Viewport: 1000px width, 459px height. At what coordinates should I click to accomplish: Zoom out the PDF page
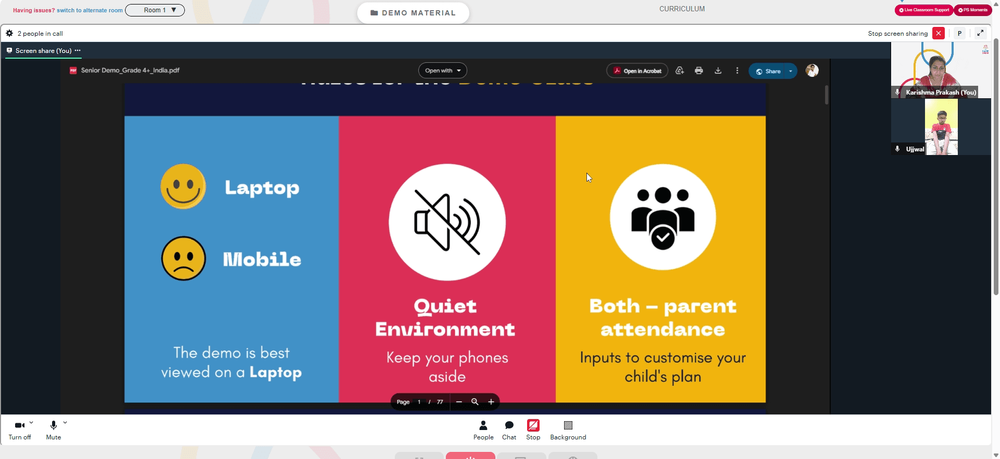(459, 402)
